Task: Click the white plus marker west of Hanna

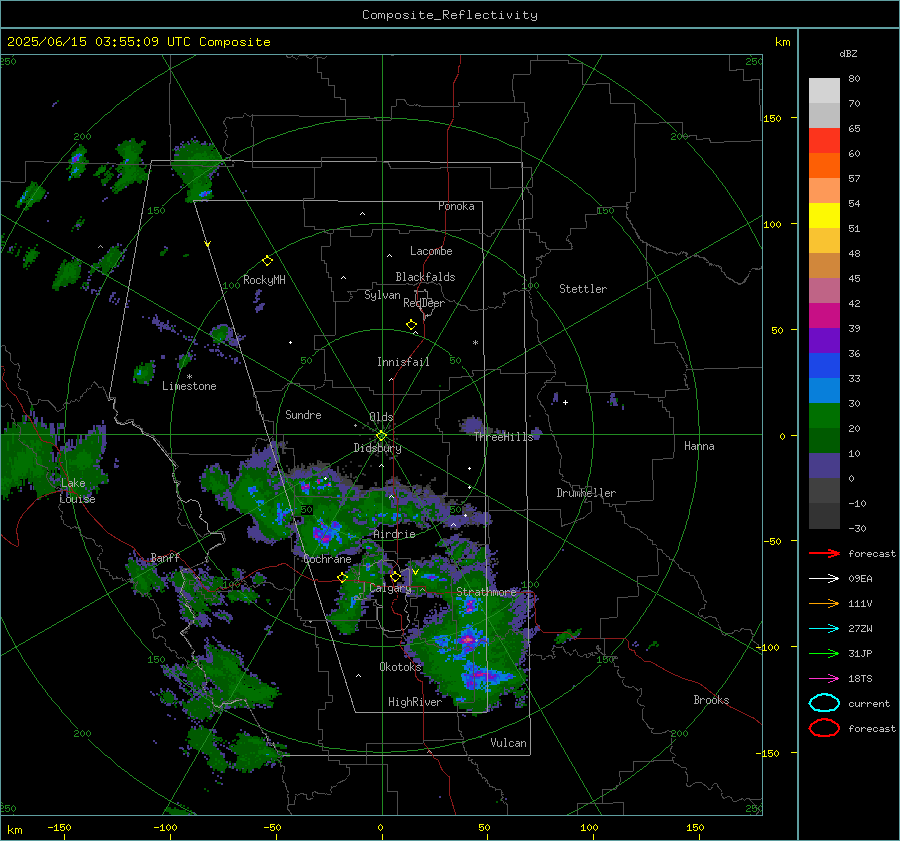Action: pos(565,402)
